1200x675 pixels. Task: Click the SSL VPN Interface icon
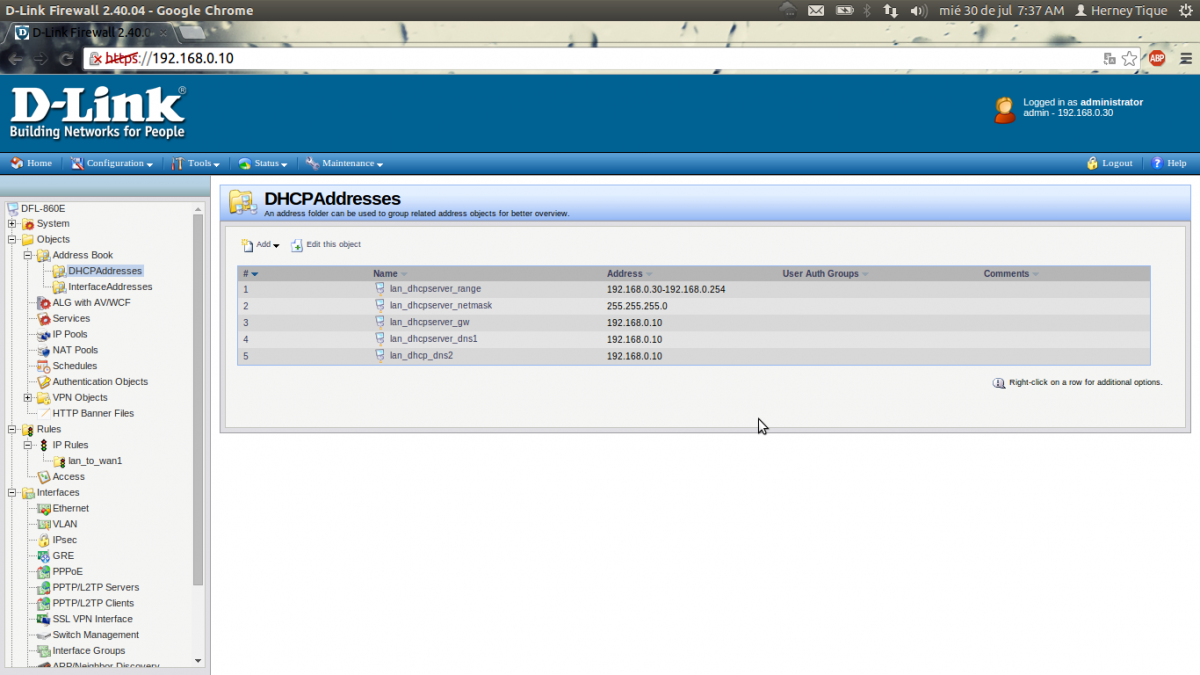[44, 619]
